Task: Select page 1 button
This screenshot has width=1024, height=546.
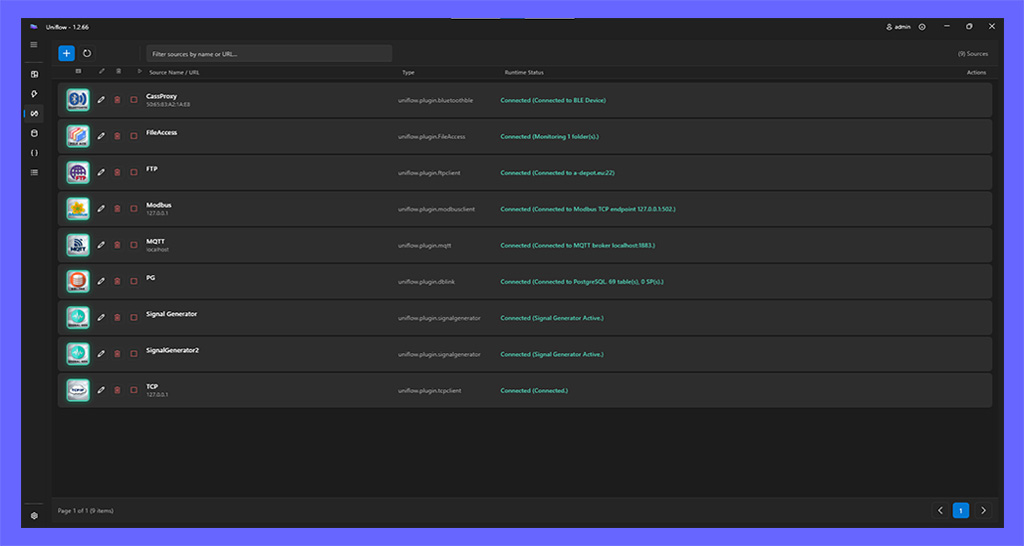Action: (961, 511)
